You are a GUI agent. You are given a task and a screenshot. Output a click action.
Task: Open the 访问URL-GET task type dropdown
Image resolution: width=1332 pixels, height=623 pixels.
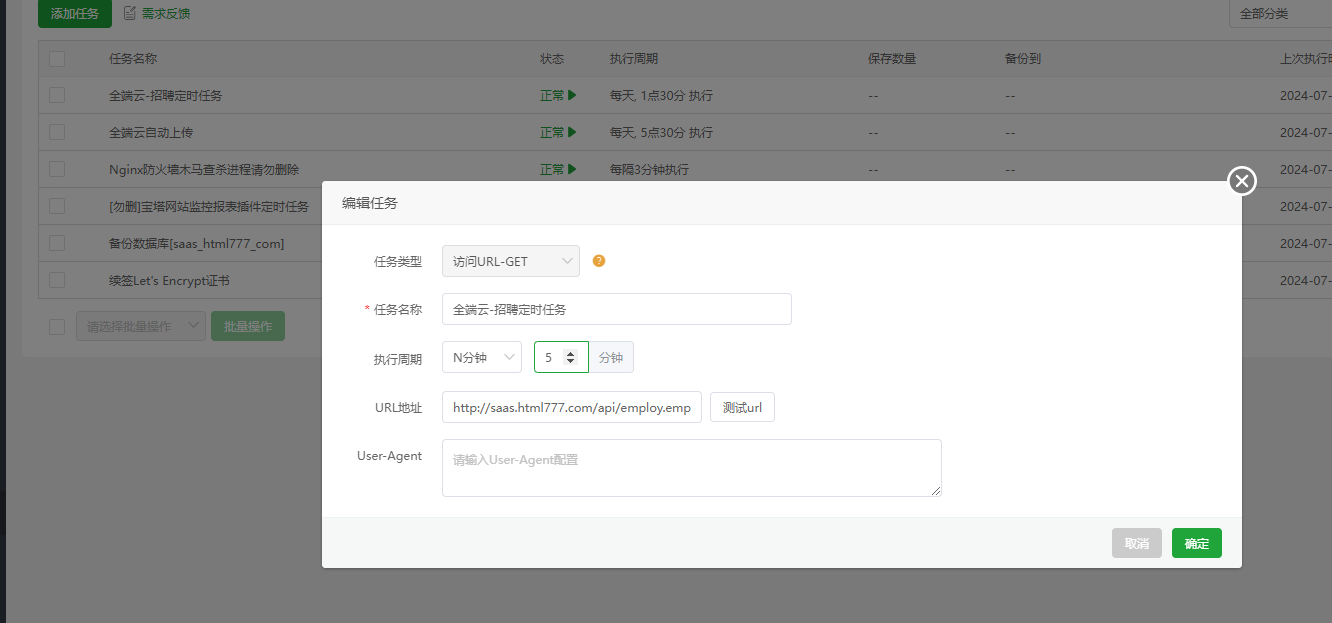(x=510, y=261)
